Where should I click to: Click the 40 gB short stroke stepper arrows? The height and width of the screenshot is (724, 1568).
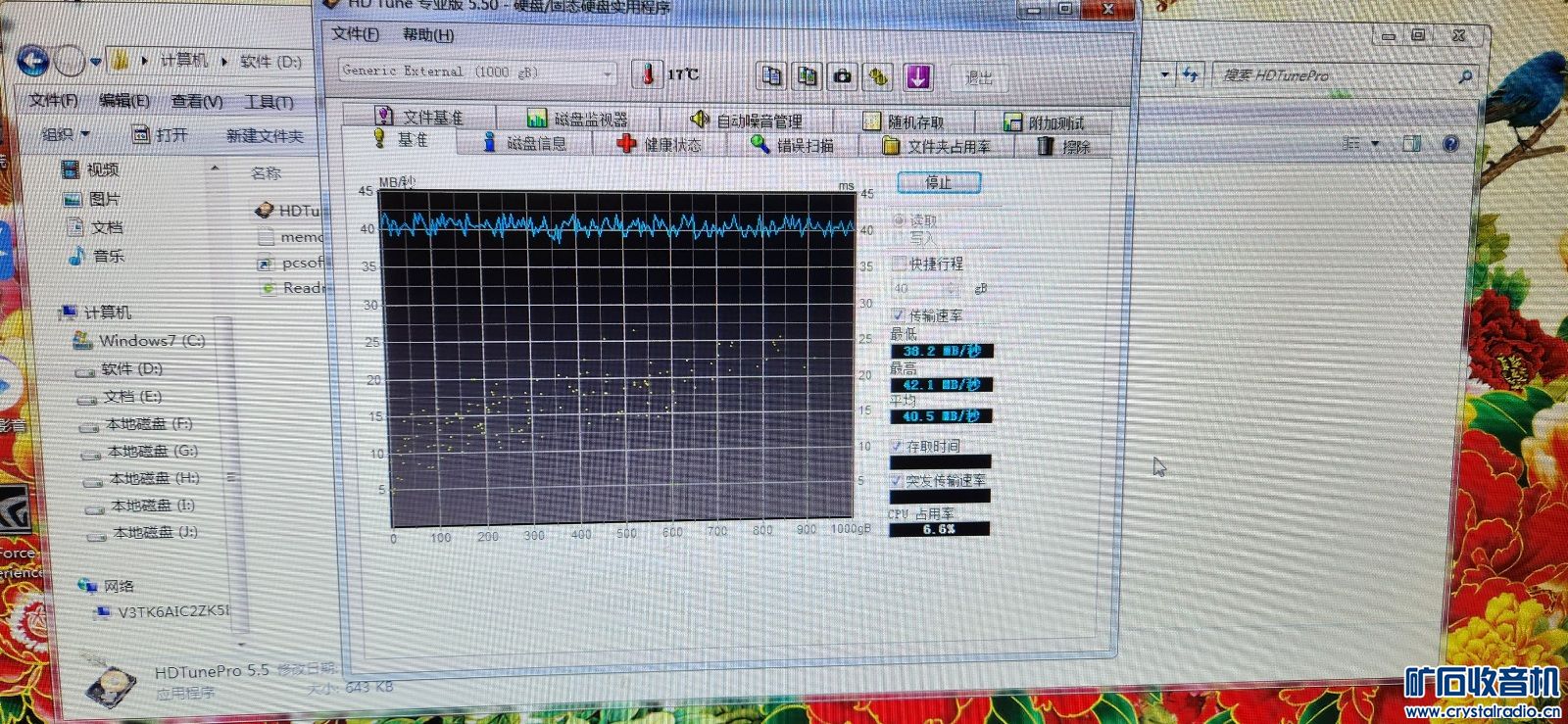point(950,288)
